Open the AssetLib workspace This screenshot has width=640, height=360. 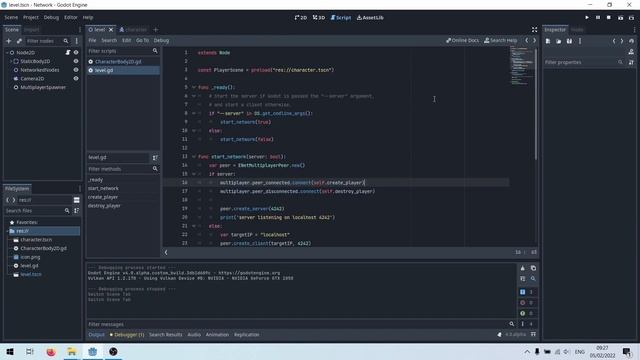coord(370,18)
